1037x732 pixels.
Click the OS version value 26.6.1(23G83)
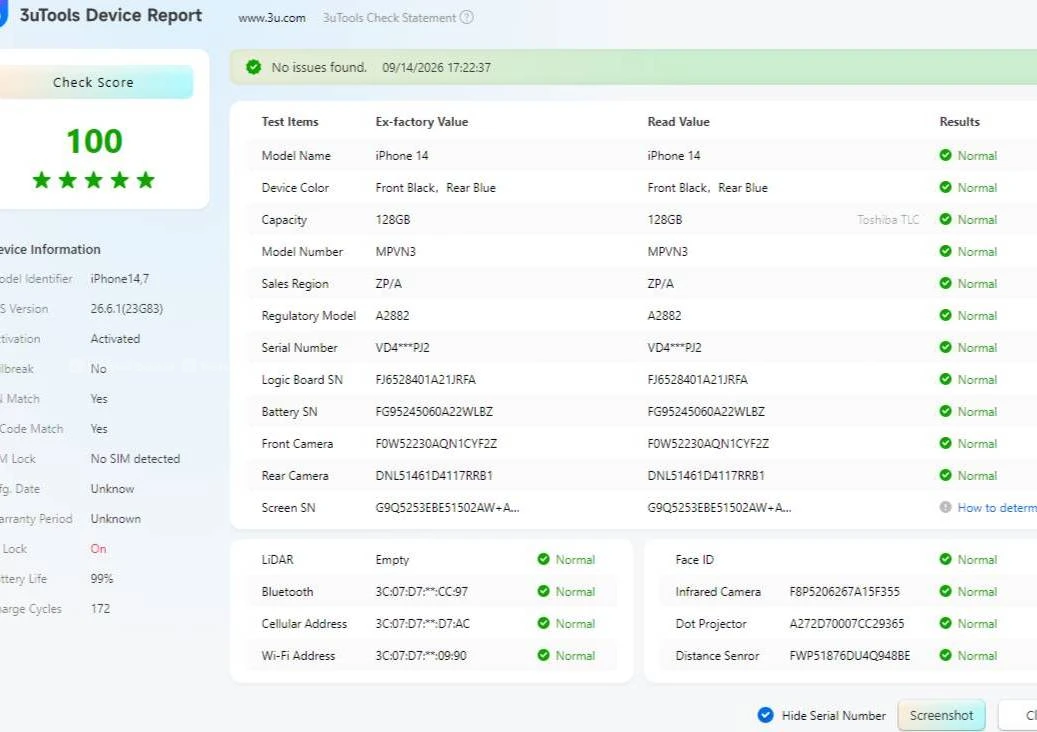pyautogui.click(x=126, y=309)
